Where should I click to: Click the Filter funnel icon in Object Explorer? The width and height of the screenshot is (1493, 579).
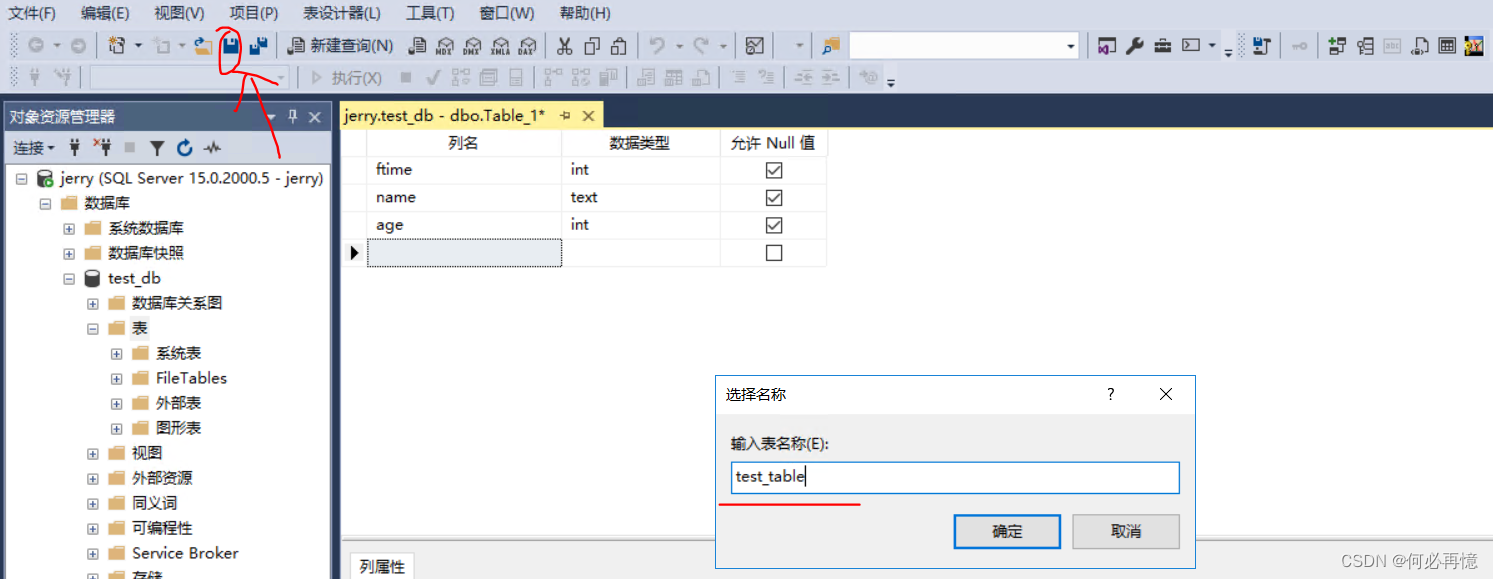pyautogui.click(x=157, y=148)
